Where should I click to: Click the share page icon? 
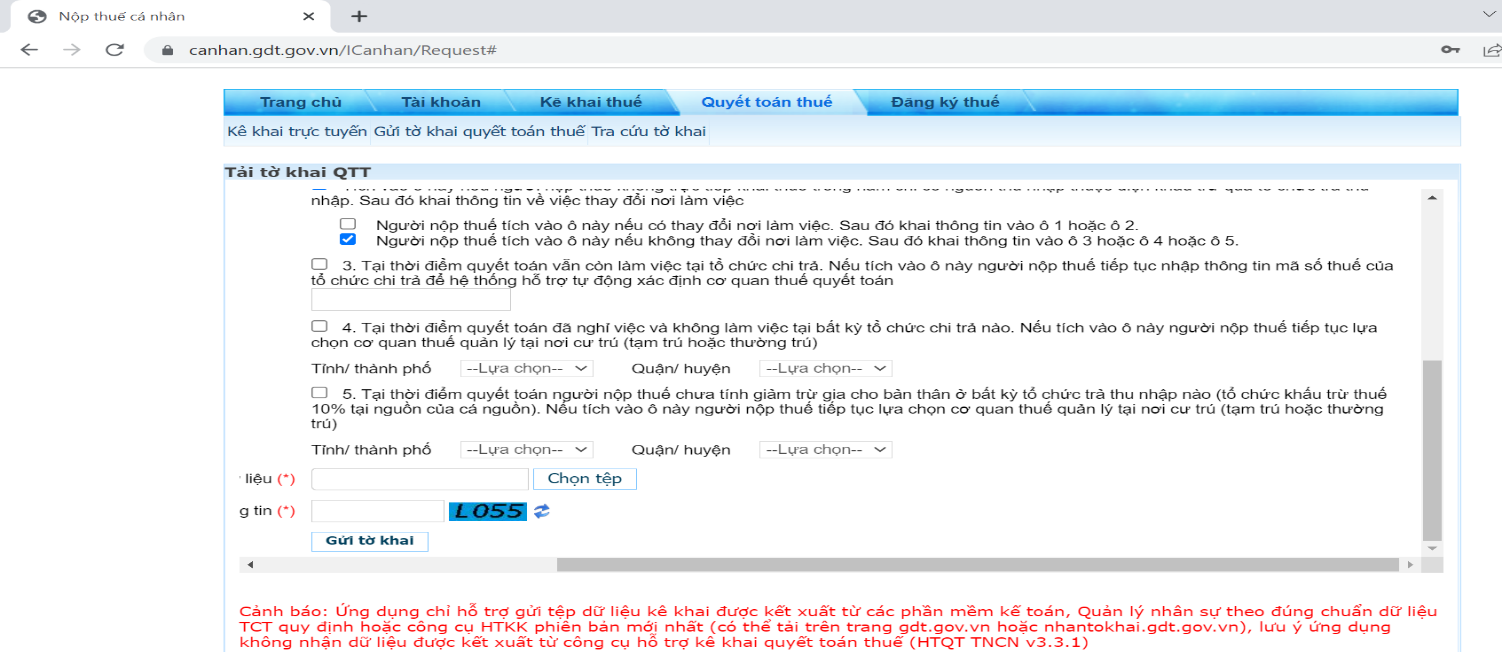[1491, 50]
